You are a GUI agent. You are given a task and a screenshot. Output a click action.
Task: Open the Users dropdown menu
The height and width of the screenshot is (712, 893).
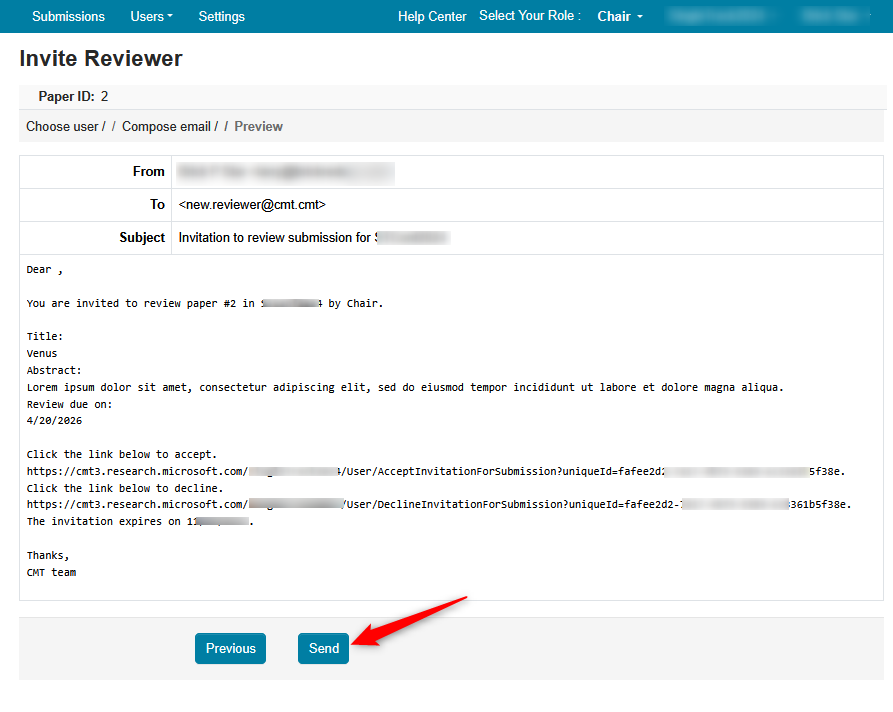coord(151,16)
